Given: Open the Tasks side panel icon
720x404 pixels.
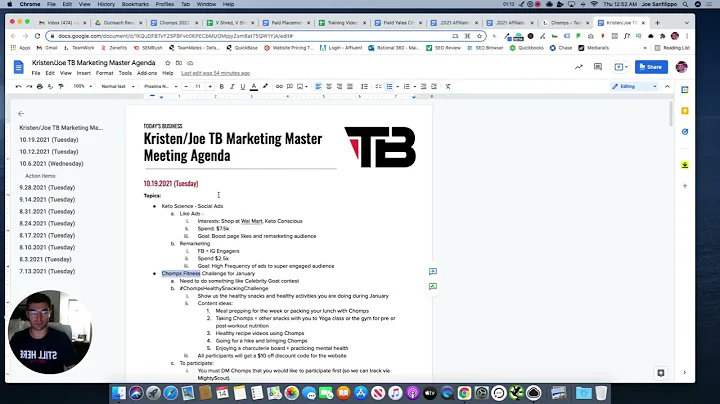Looking at the screenshot, I should [685, 132].
